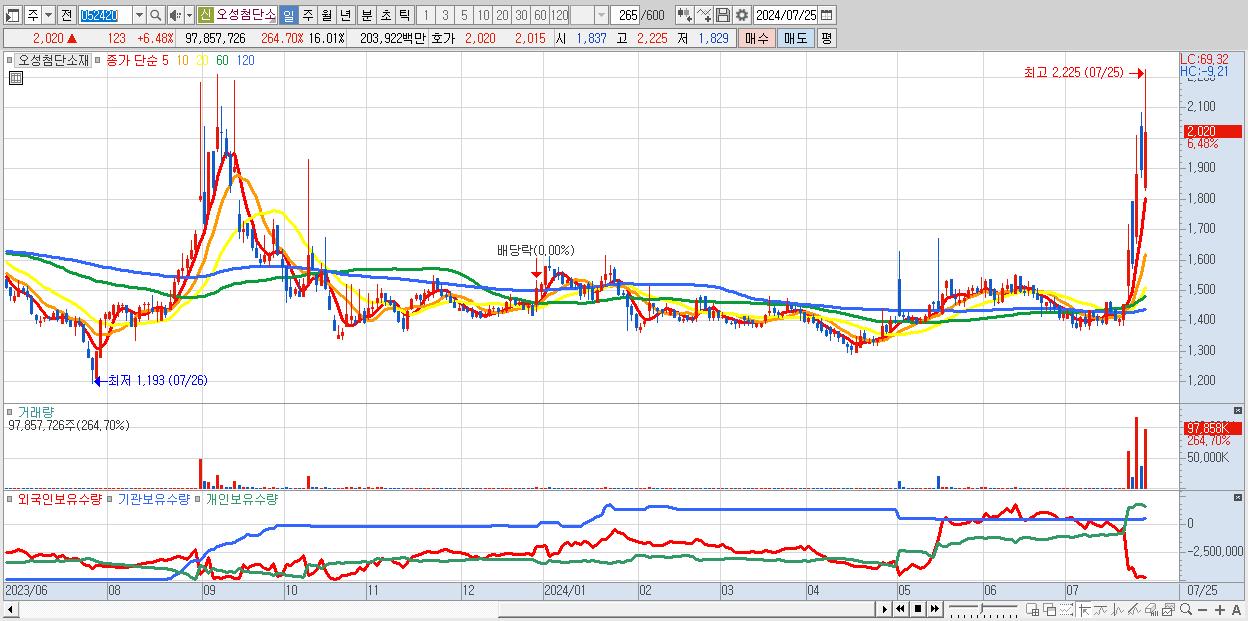The height and width of the screenshot is (621, 1248).
Task: Click the 매도 sell button
Action: (x=795, y=38)
